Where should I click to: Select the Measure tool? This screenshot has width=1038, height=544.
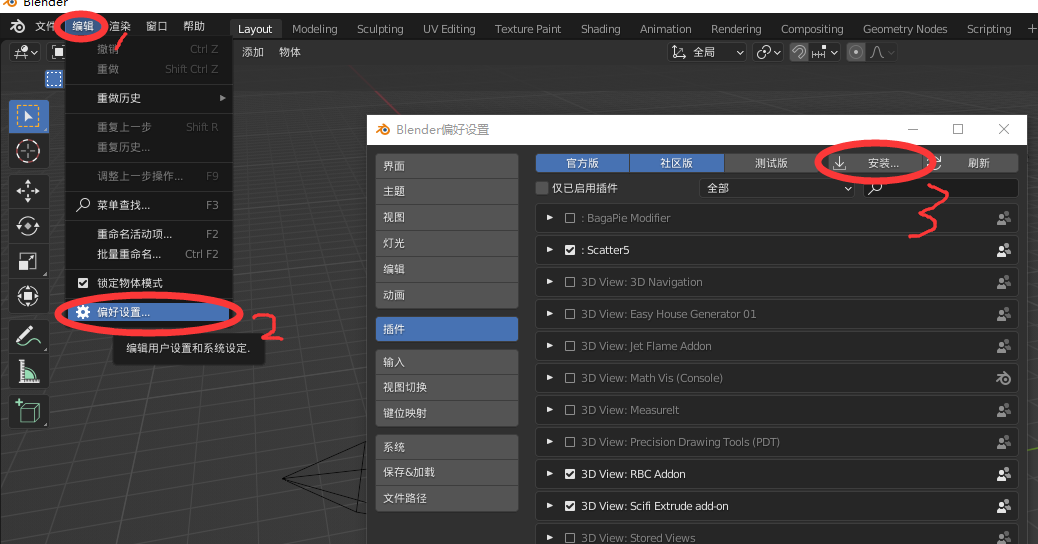coord(28,371)
